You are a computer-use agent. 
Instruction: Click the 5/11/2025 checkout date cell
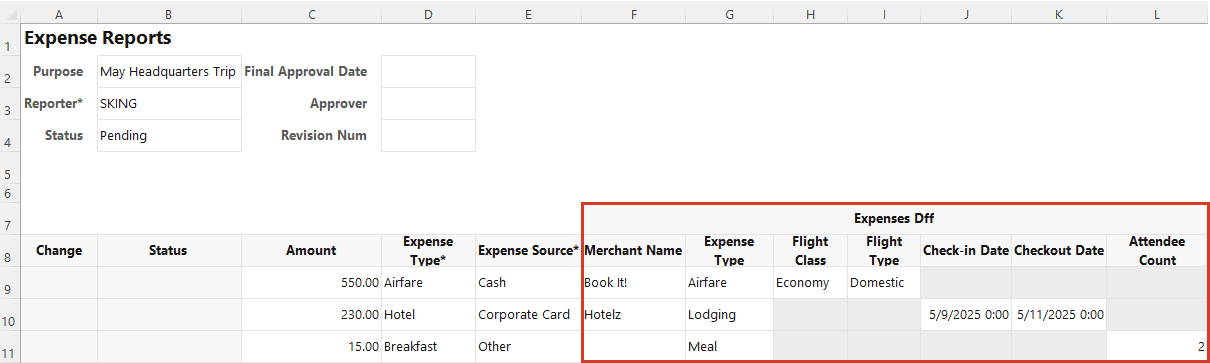tap(1059, 315)
